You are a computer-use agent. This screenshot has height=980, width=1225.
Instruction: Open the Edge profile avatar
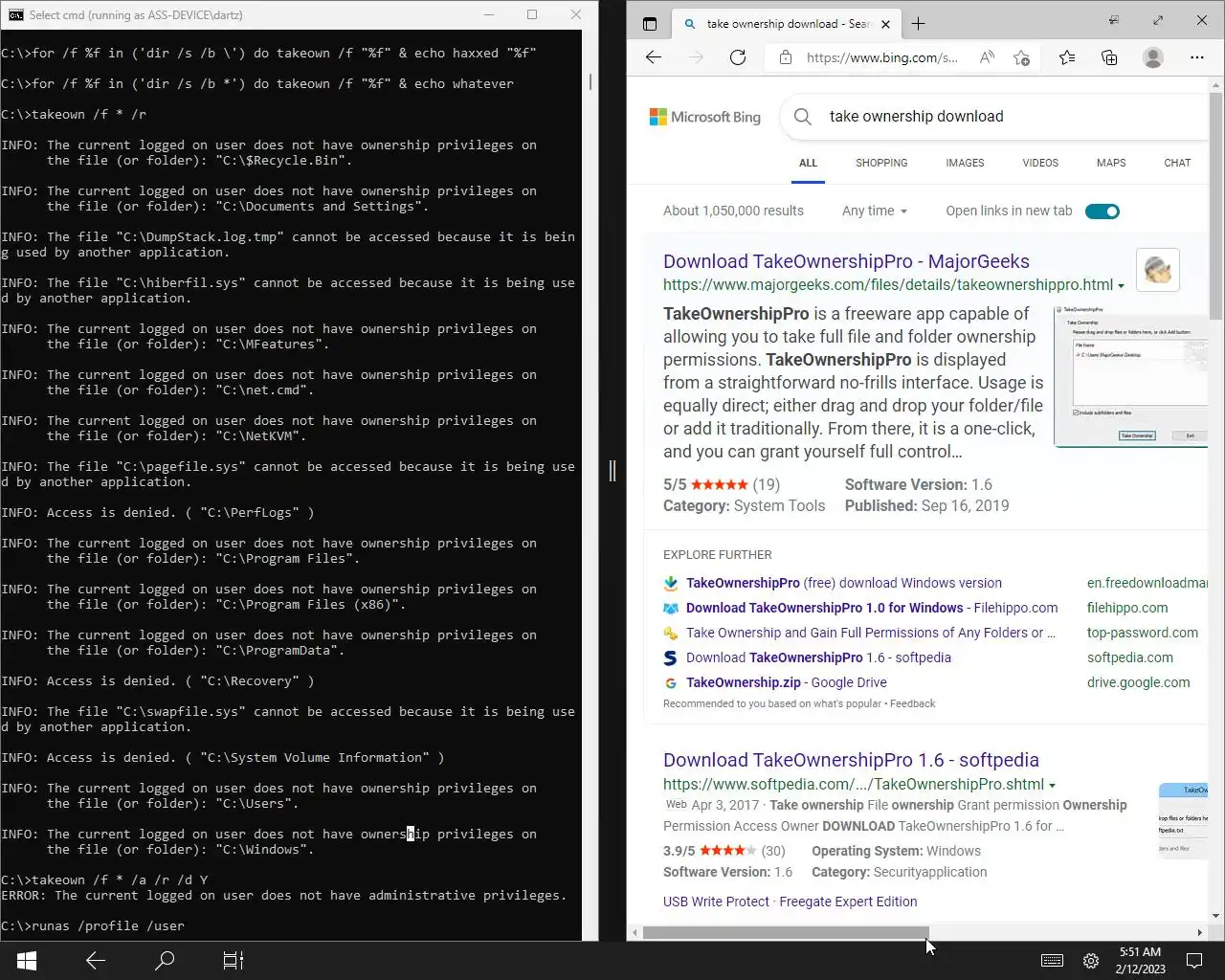pos(1153,57)
